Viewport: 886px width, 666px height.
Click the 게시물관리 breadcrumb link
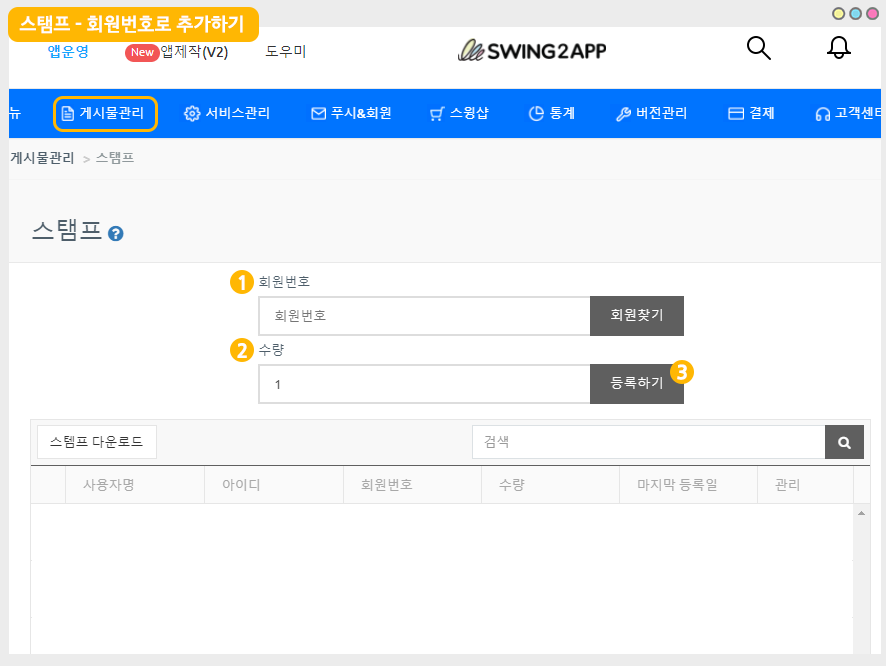42,158
